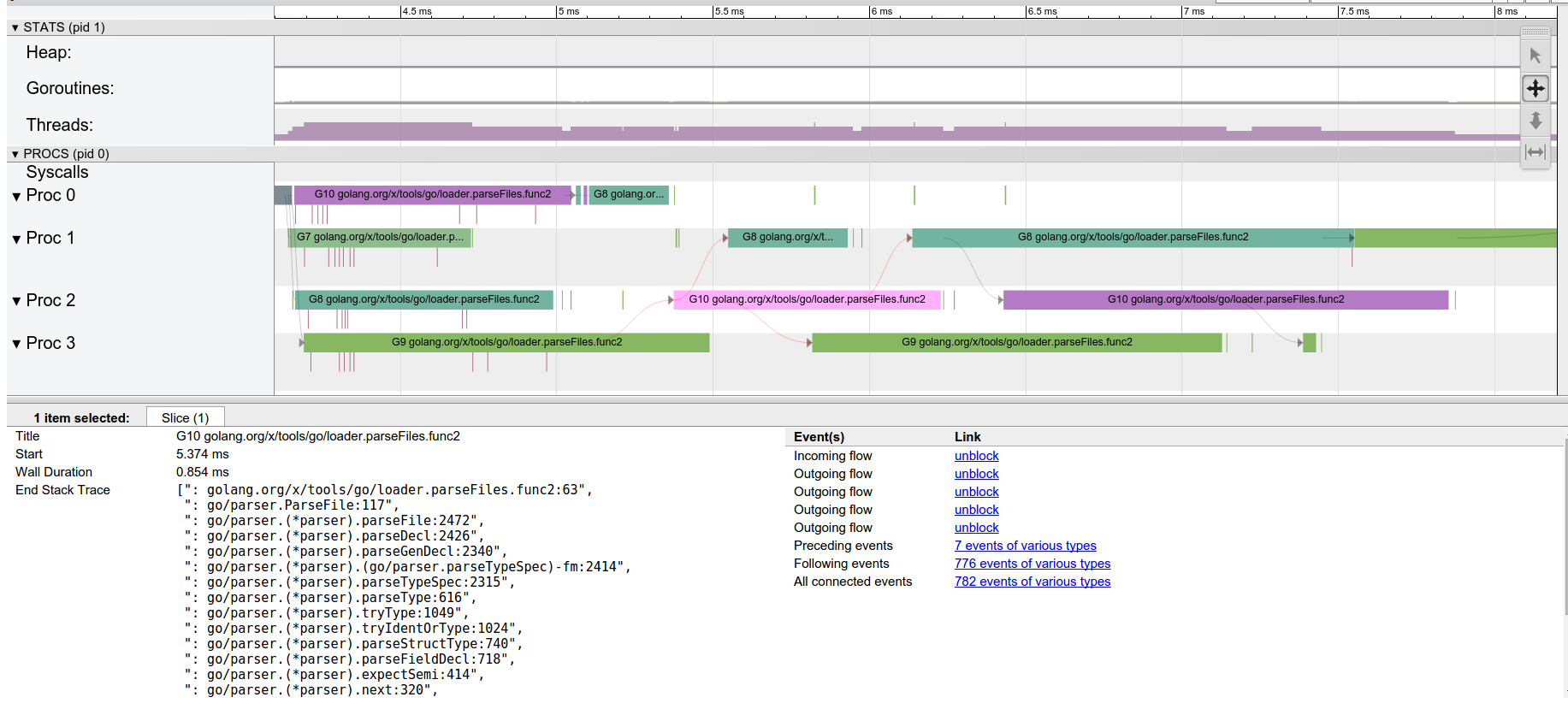1568x709 pixels.
Task: Activate the pan mode tool
Action: [1535, 88]
